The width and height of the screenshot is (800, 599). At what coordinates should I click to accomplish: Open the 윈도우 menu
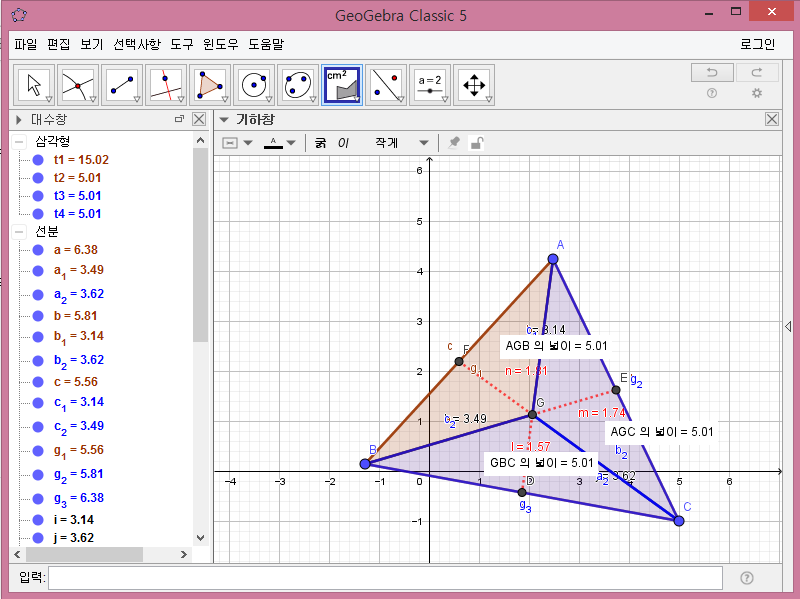[221, 44]
